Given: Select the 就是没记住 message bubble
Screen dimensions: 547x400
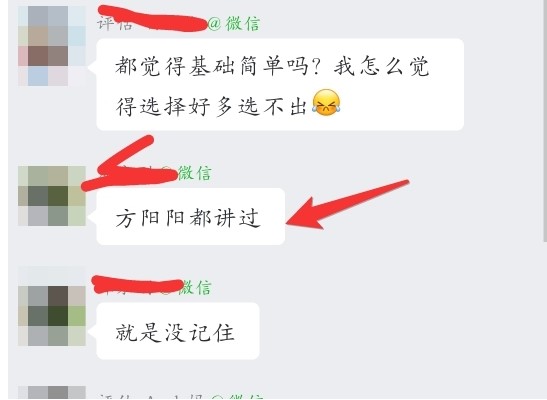Looking at the screenshot, I should tap(178, 331).
